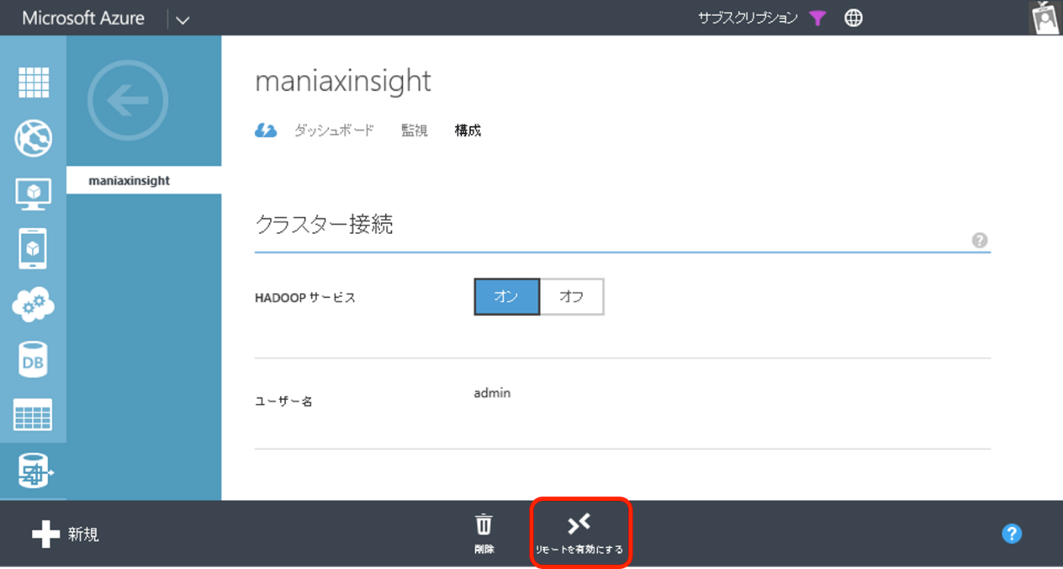Switch to the 監視 tab
This screenshot has height=569, width=1063.
tap(414, 131)
